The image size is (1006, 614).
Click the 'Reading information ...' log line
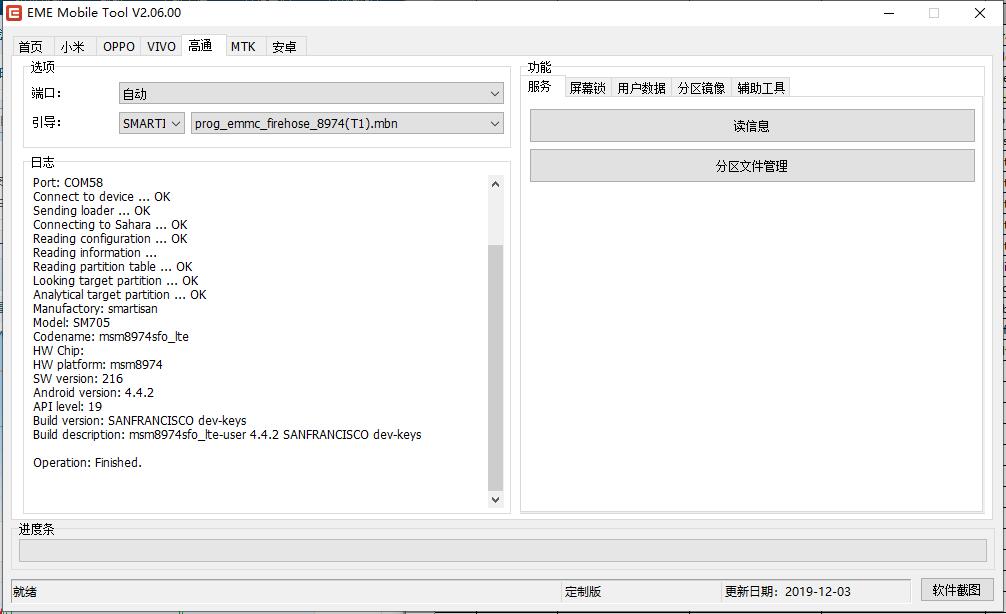95,253
